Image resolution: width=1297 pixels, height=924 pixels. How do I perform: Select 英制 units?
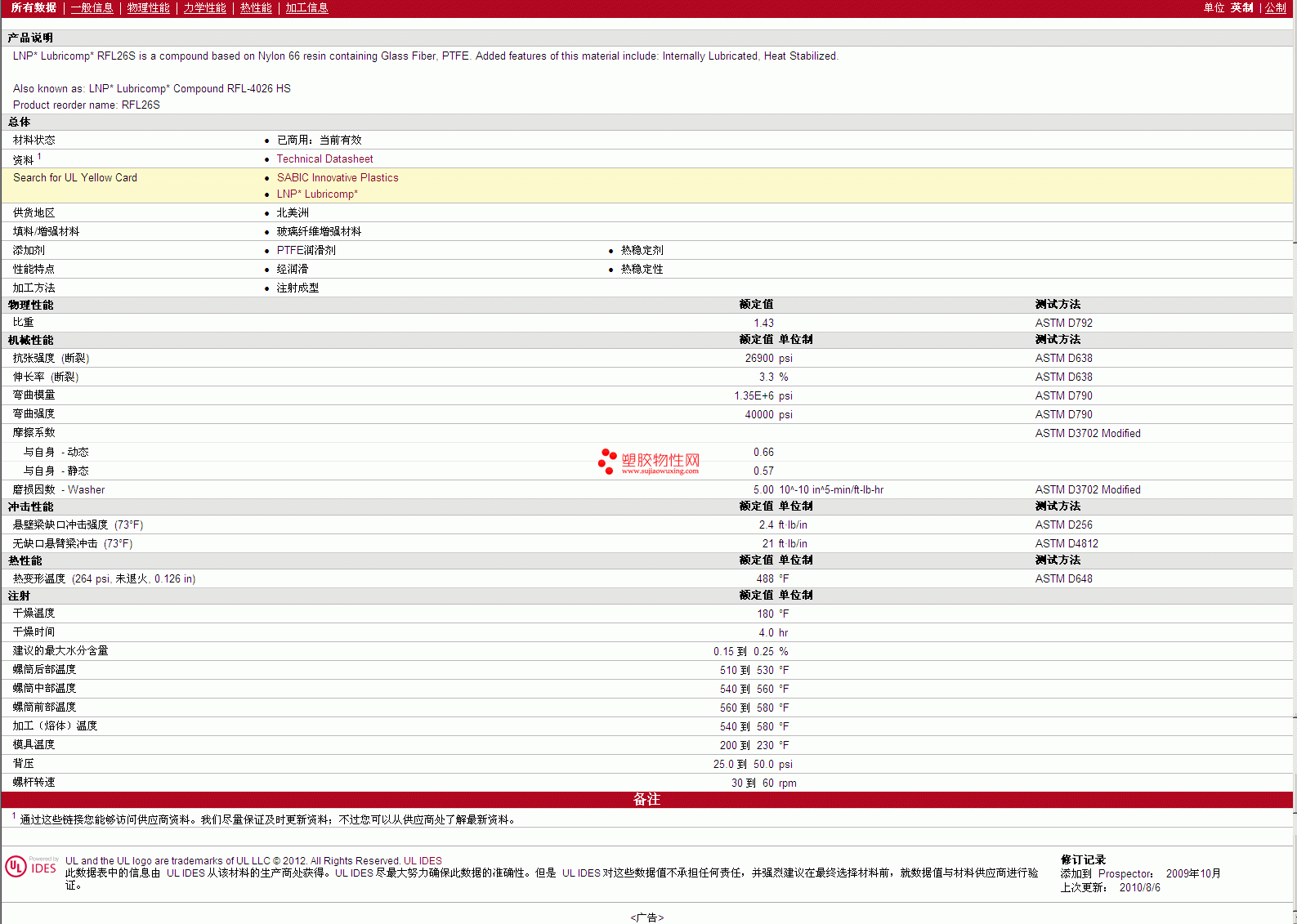click(x=1242, y=7)
